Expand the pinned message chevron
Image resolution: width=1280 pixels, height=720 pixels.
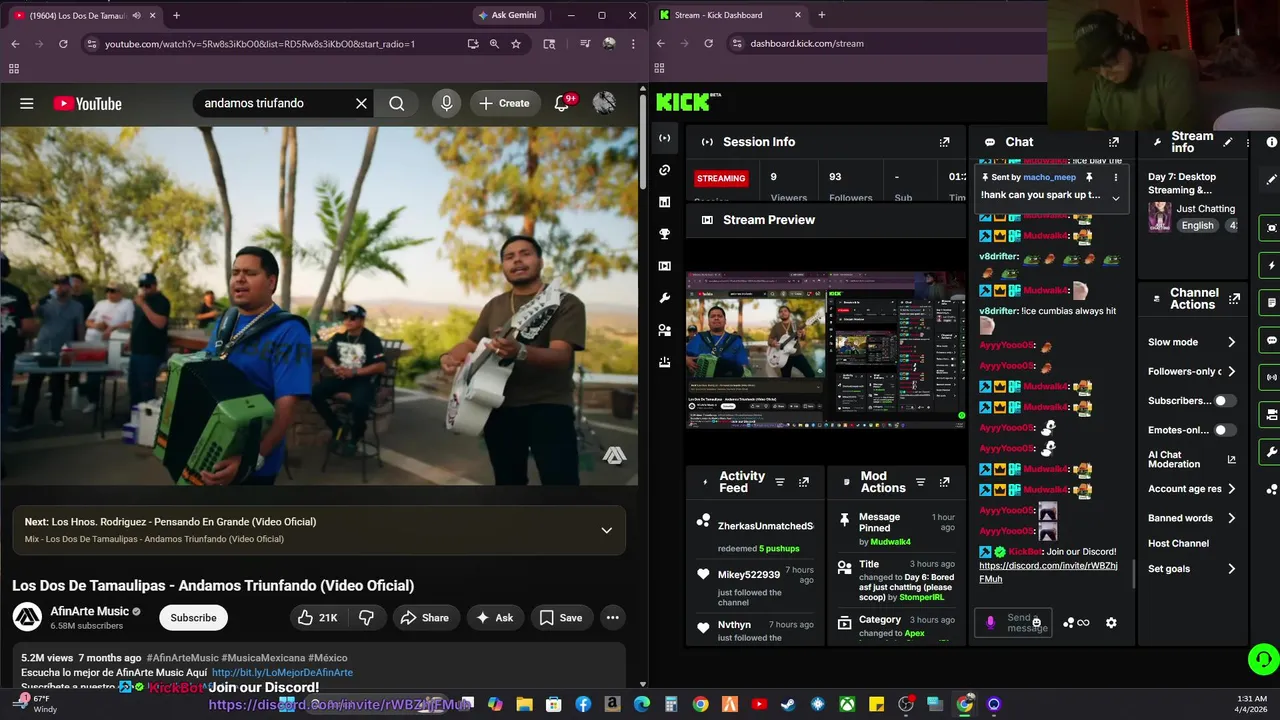click(x=1116, y=198)
